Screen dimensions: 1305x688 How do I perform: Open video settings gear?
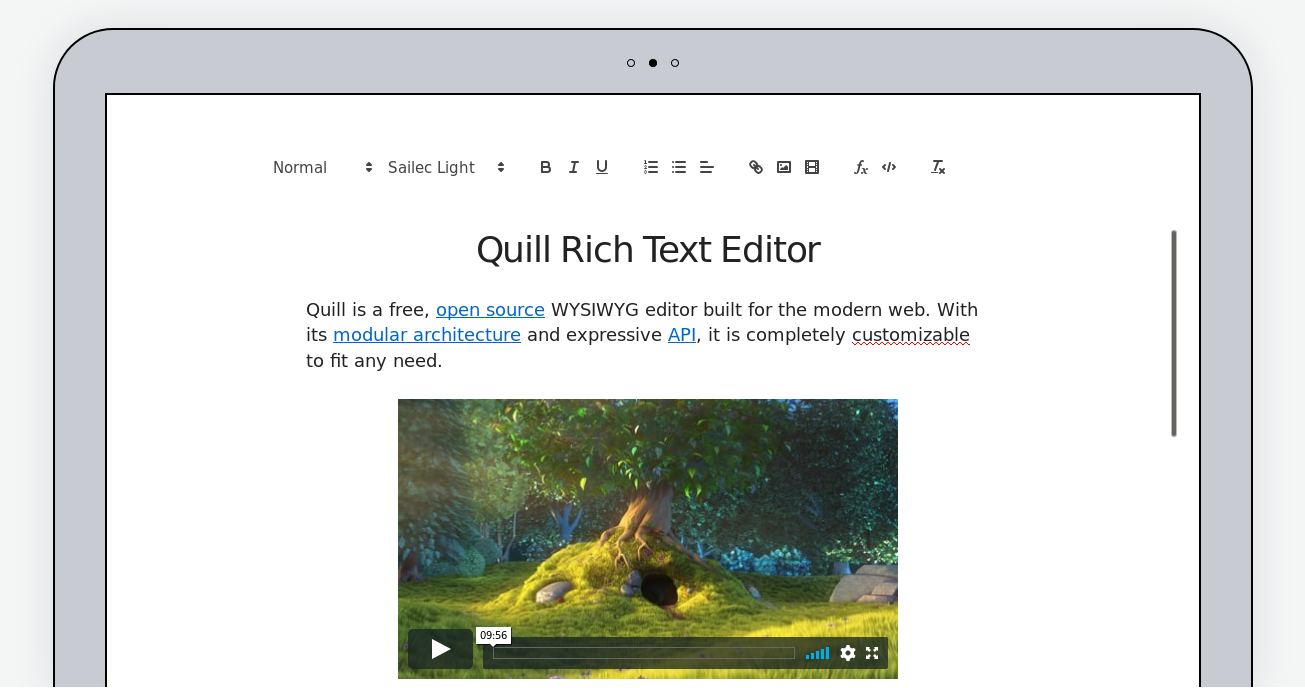[848, 653]
